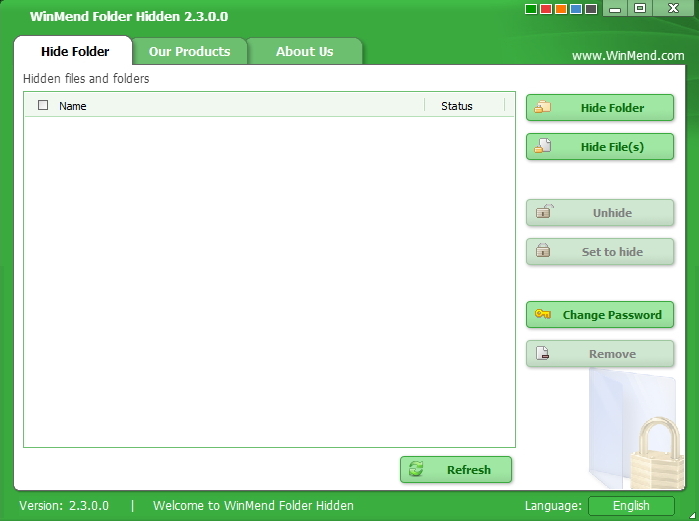699x521 pixels.
Task: Minimize the WinMend window
Action: [615, 8]
